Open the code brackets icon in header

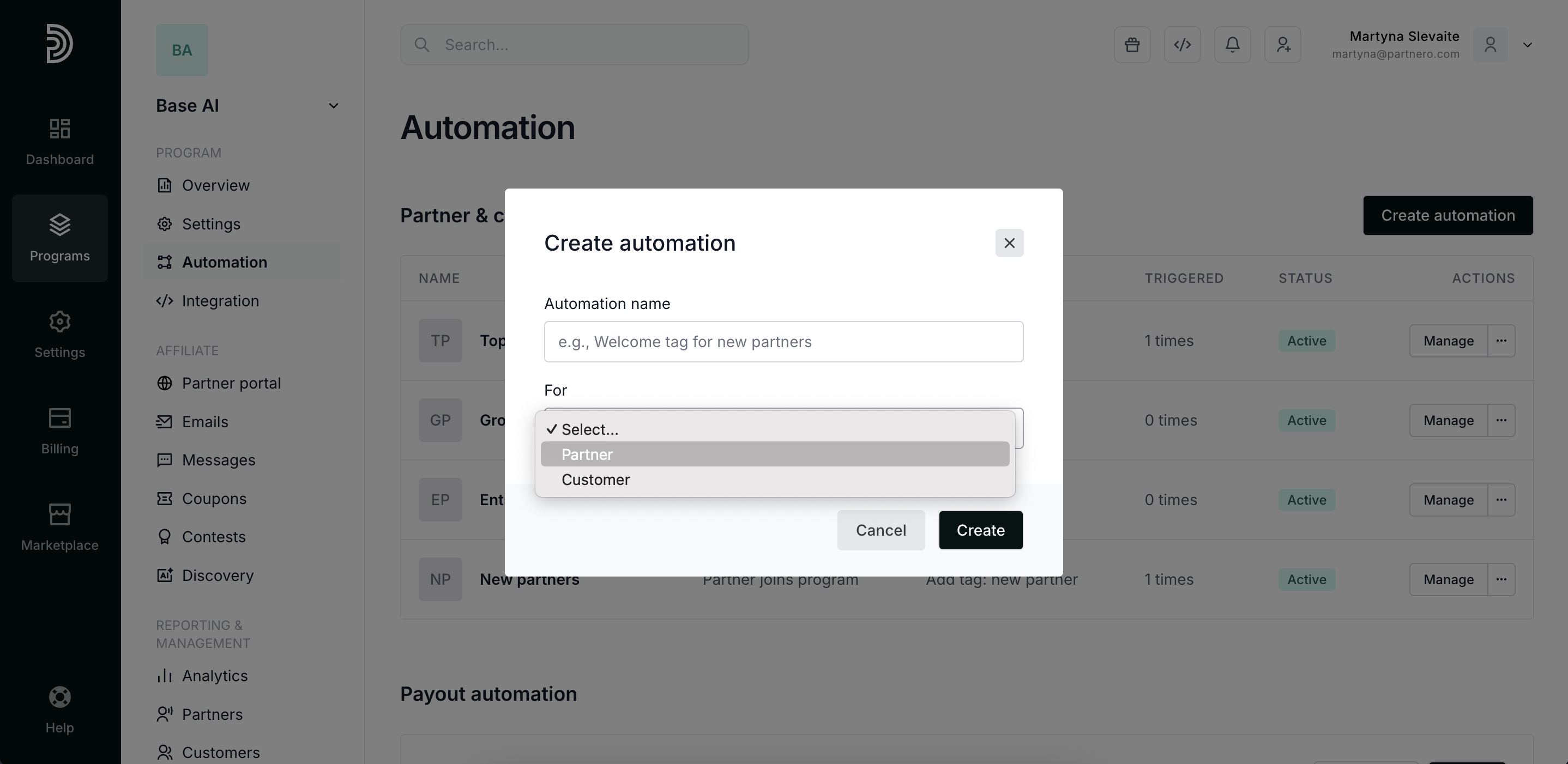click(1181, 44)
